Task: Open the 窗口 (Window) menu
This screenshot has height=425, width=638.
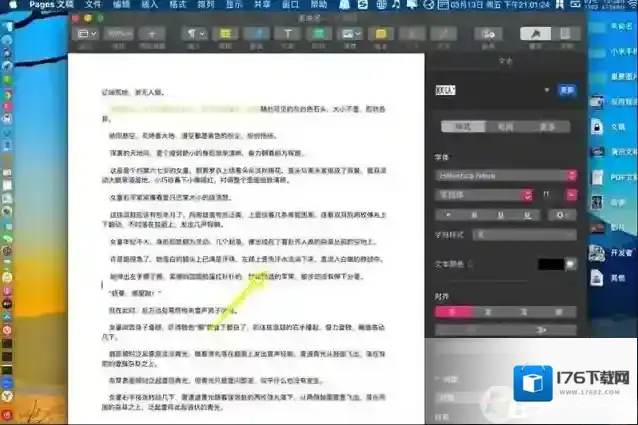Action: tap(290, 4)
